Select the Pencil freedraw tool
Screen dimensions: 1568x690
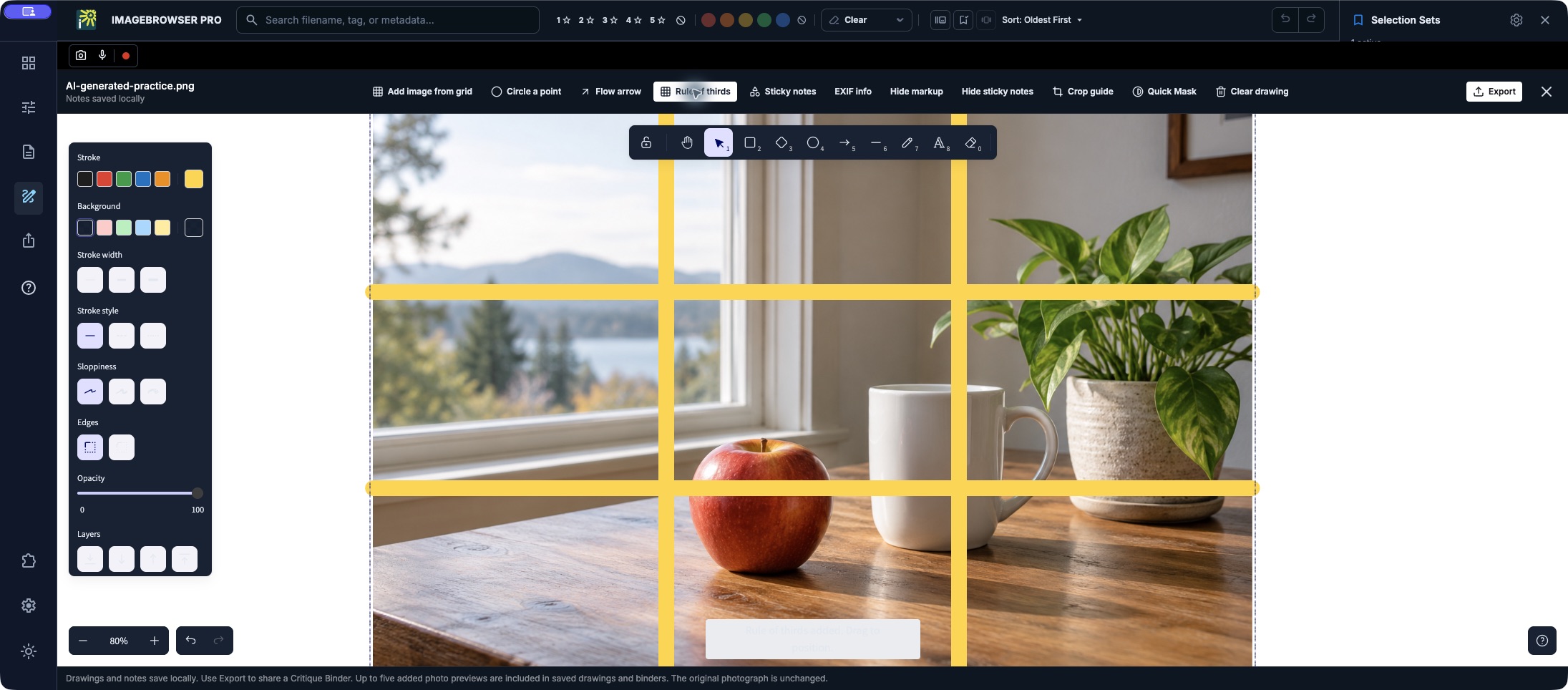(x=907, y=142)
